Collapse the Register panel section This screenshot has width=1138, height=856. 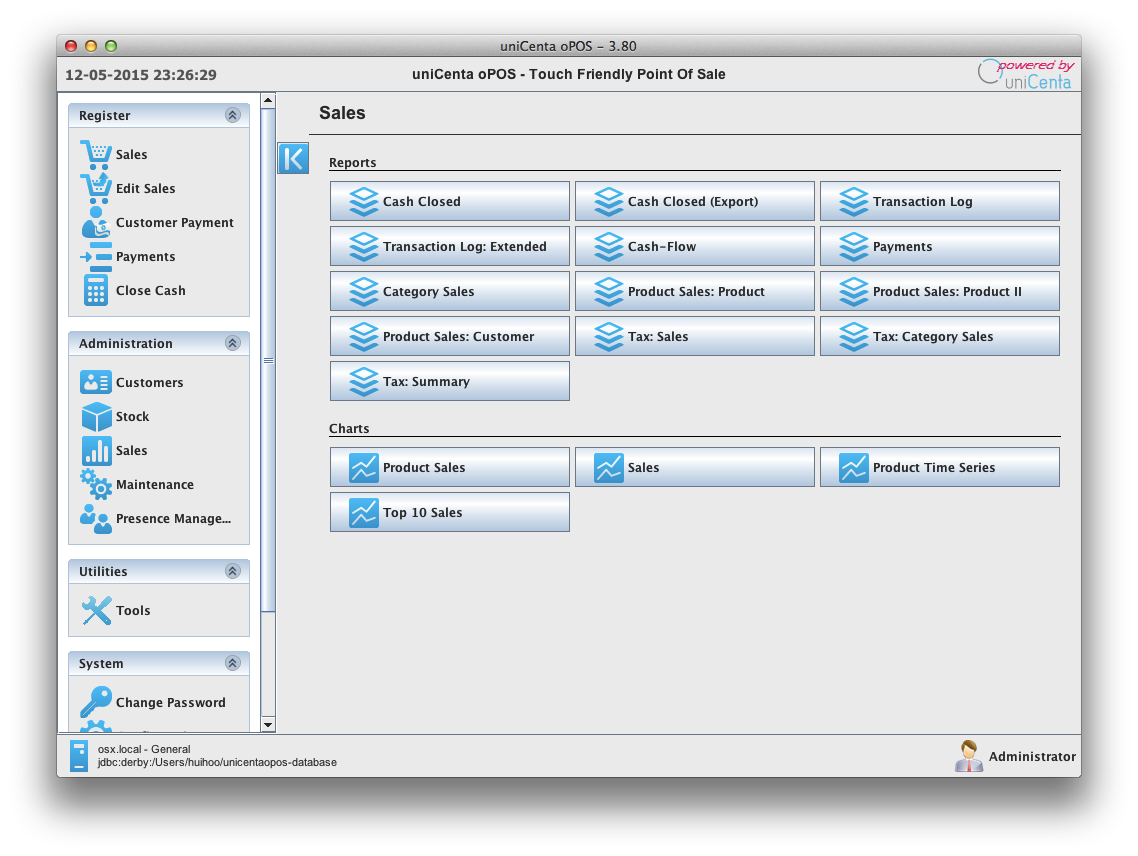pyautogui.click(x=233, y=115)
